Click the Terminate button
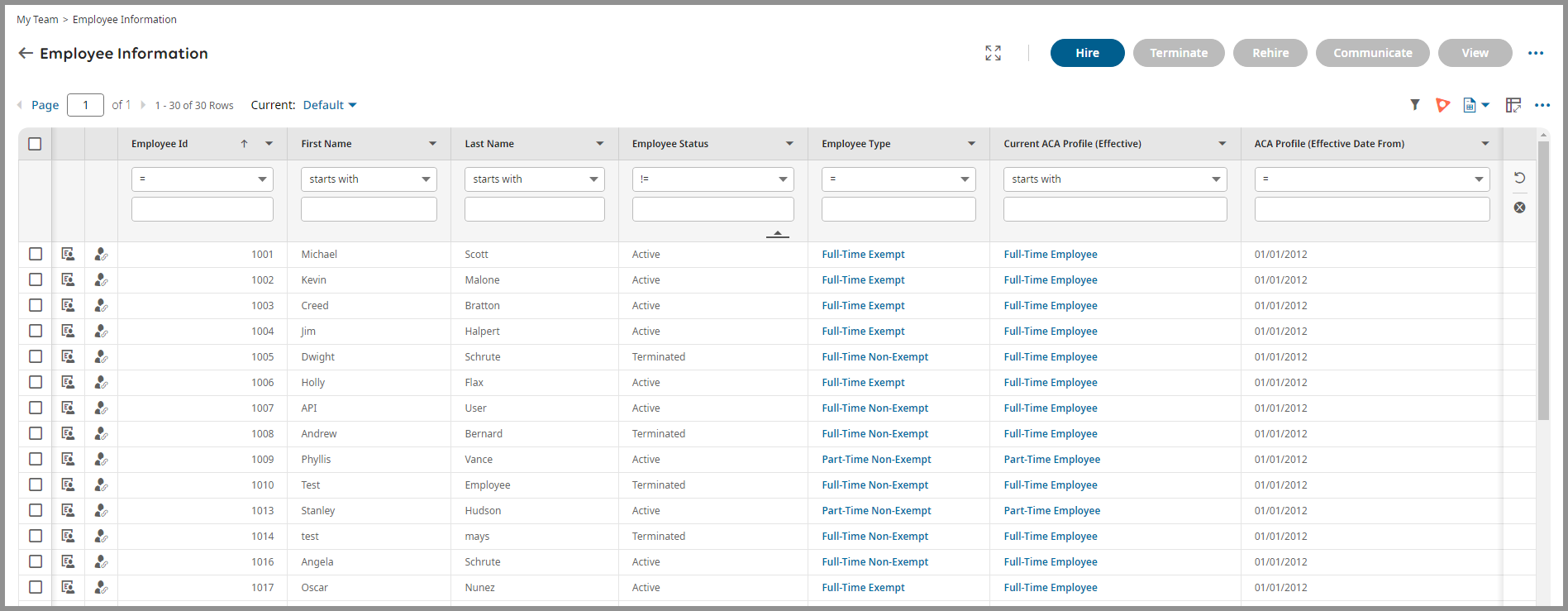Viewport: 1568px width, 611px height. click(1179, 53)
